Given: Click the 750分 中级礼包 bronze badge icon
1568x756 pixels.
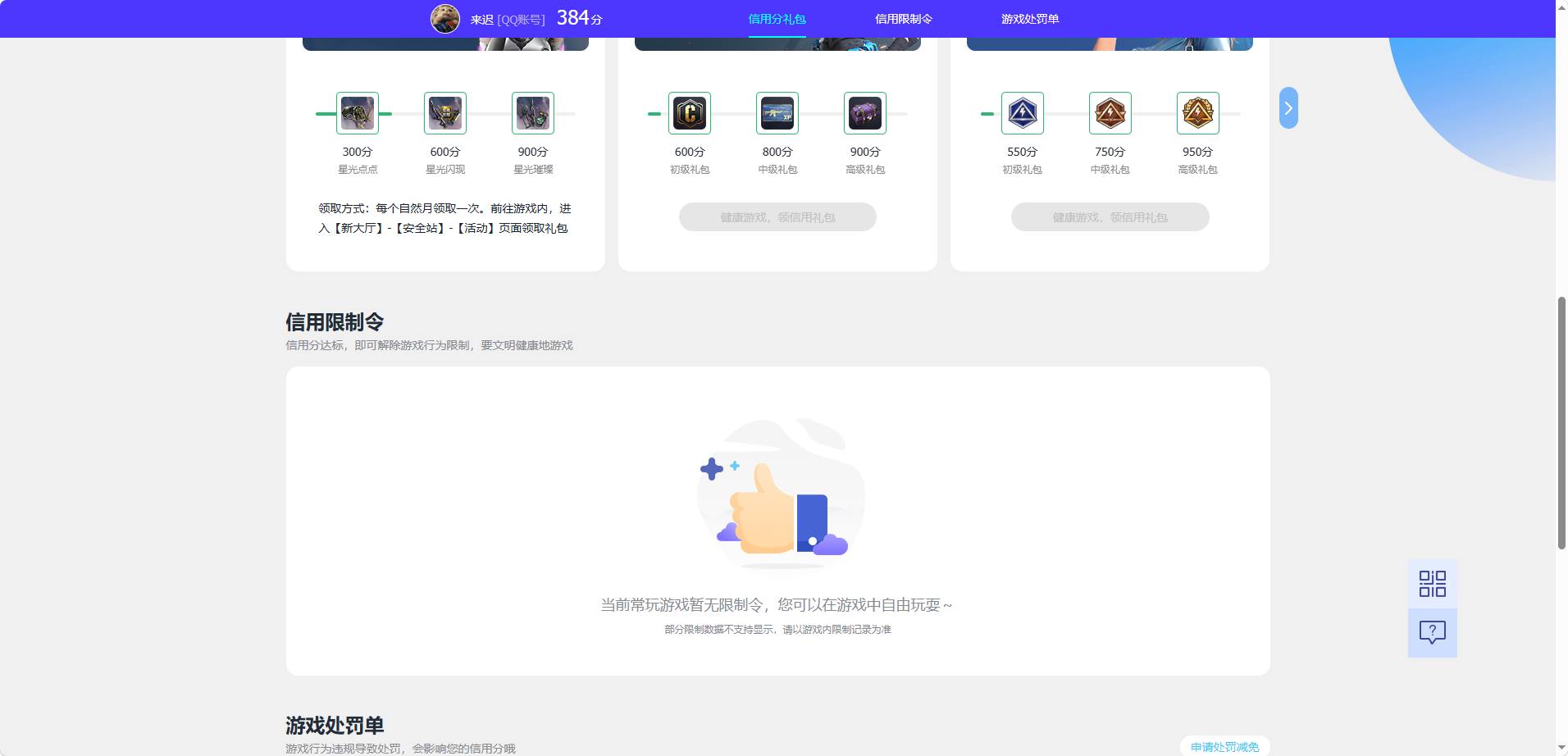Looking at the screenshot, I should tap(1110, 113).
